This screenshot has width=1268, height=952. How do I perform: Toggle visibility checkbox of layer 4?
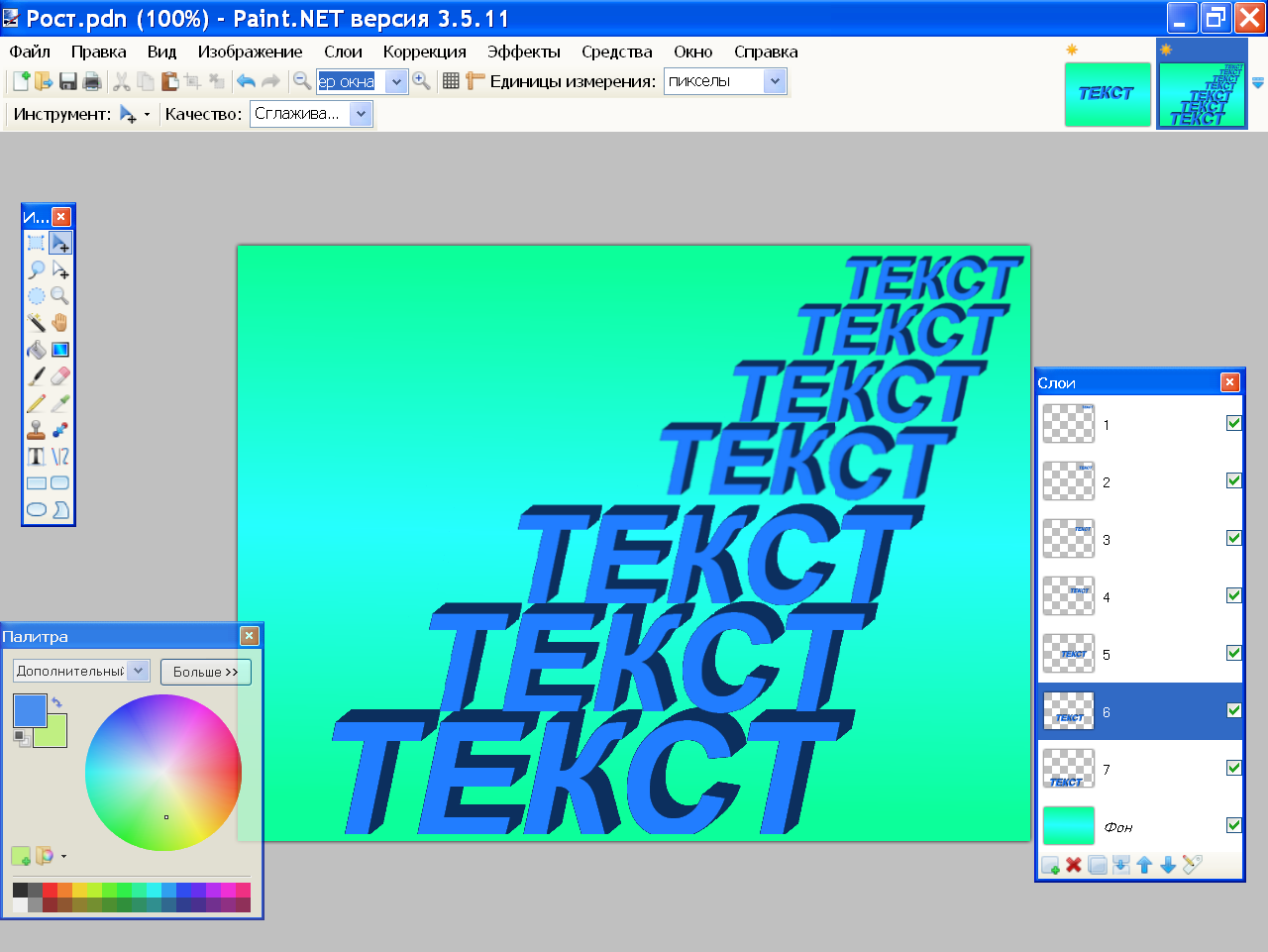click(x=1234, y=595)
